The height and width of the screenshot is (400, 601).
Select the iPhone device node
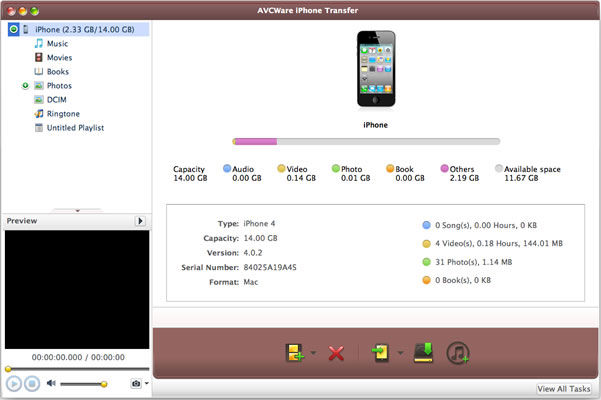(x=79, y=30)
